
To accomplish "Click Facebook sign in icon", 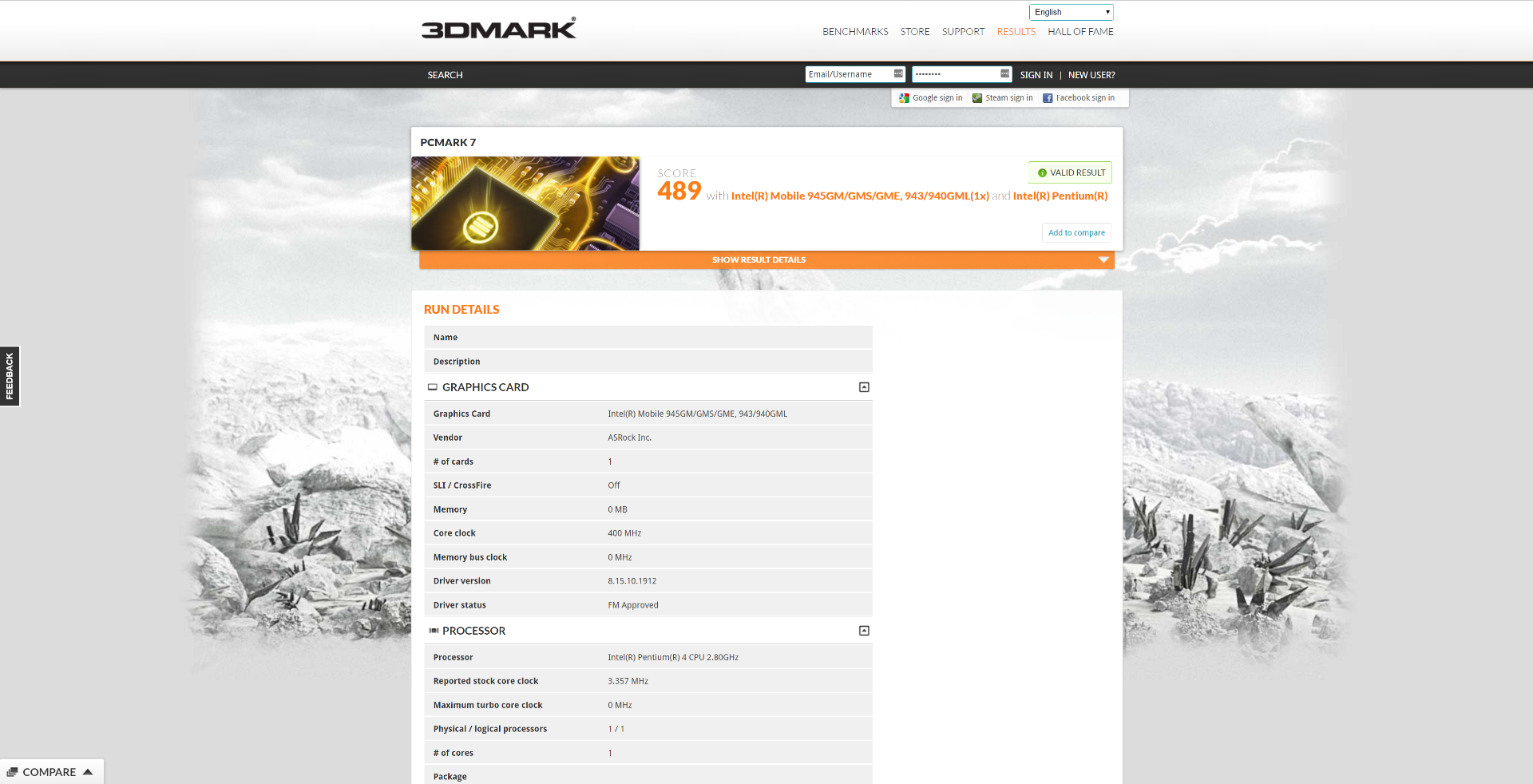I will (x=1048, y=98).
